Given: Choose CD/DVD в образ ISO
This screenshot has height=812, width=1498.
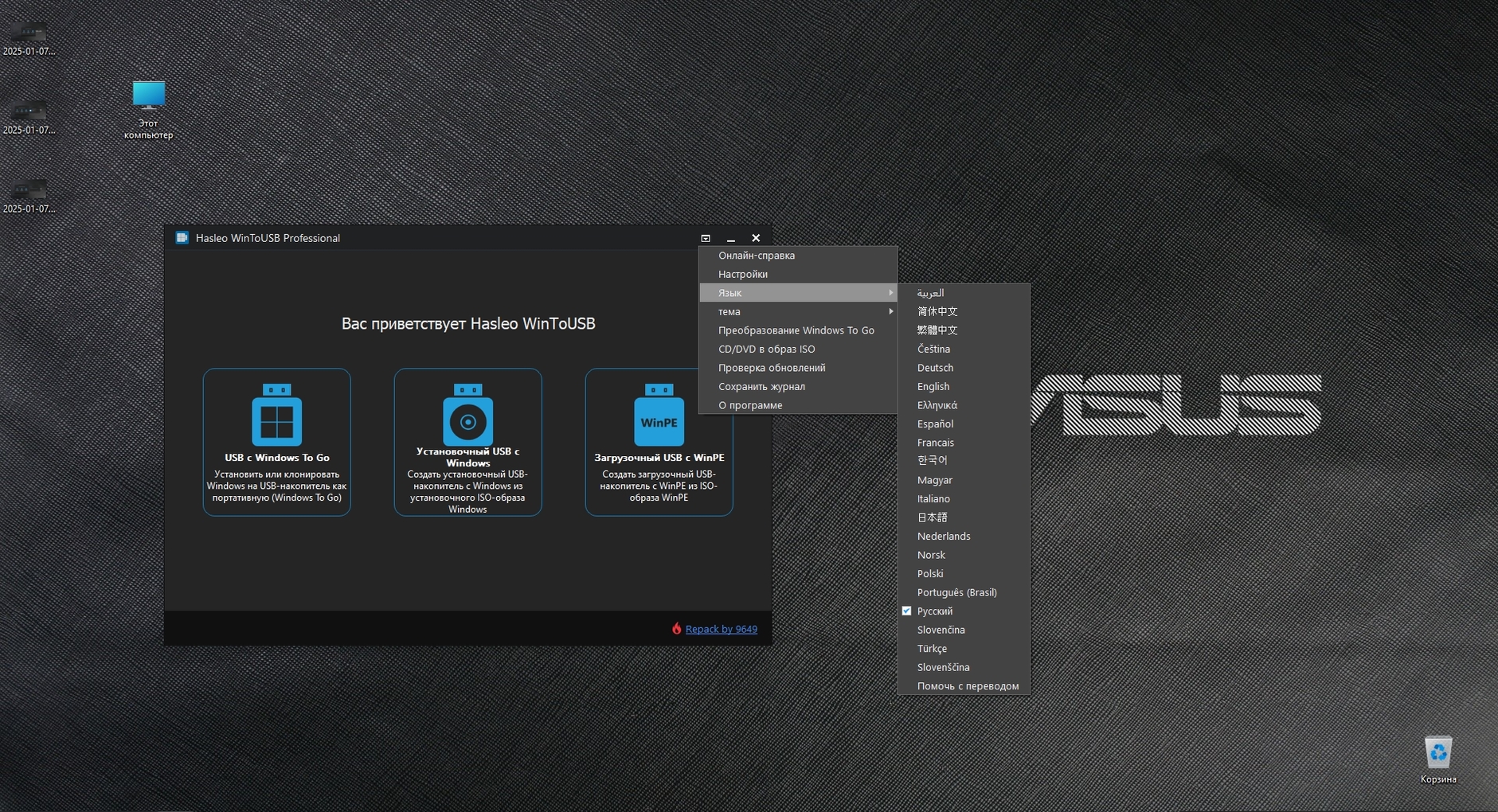Looking at the screenshot, I should tap(798, 349).
